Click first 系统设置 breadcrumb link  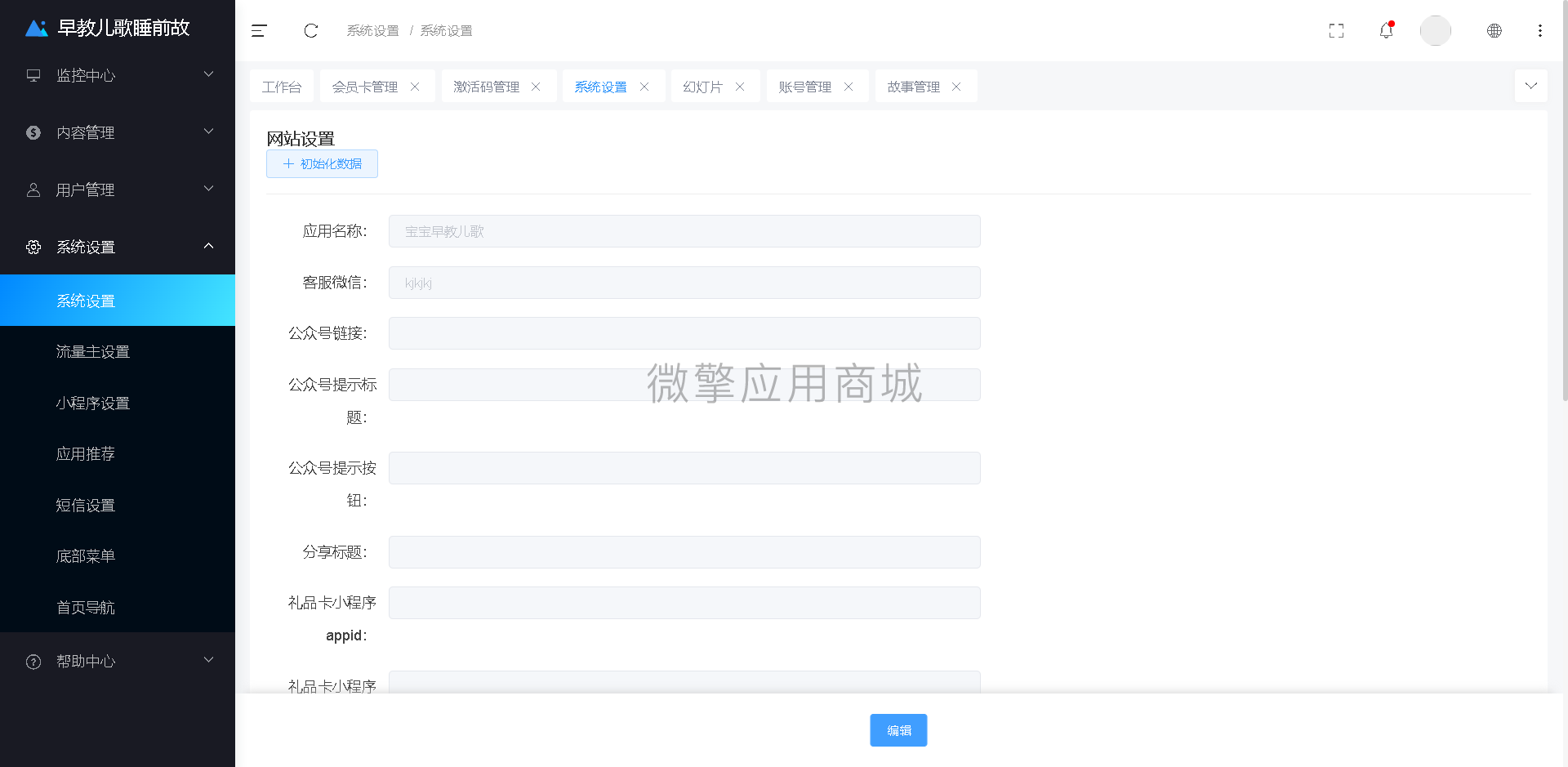[373, 31]
